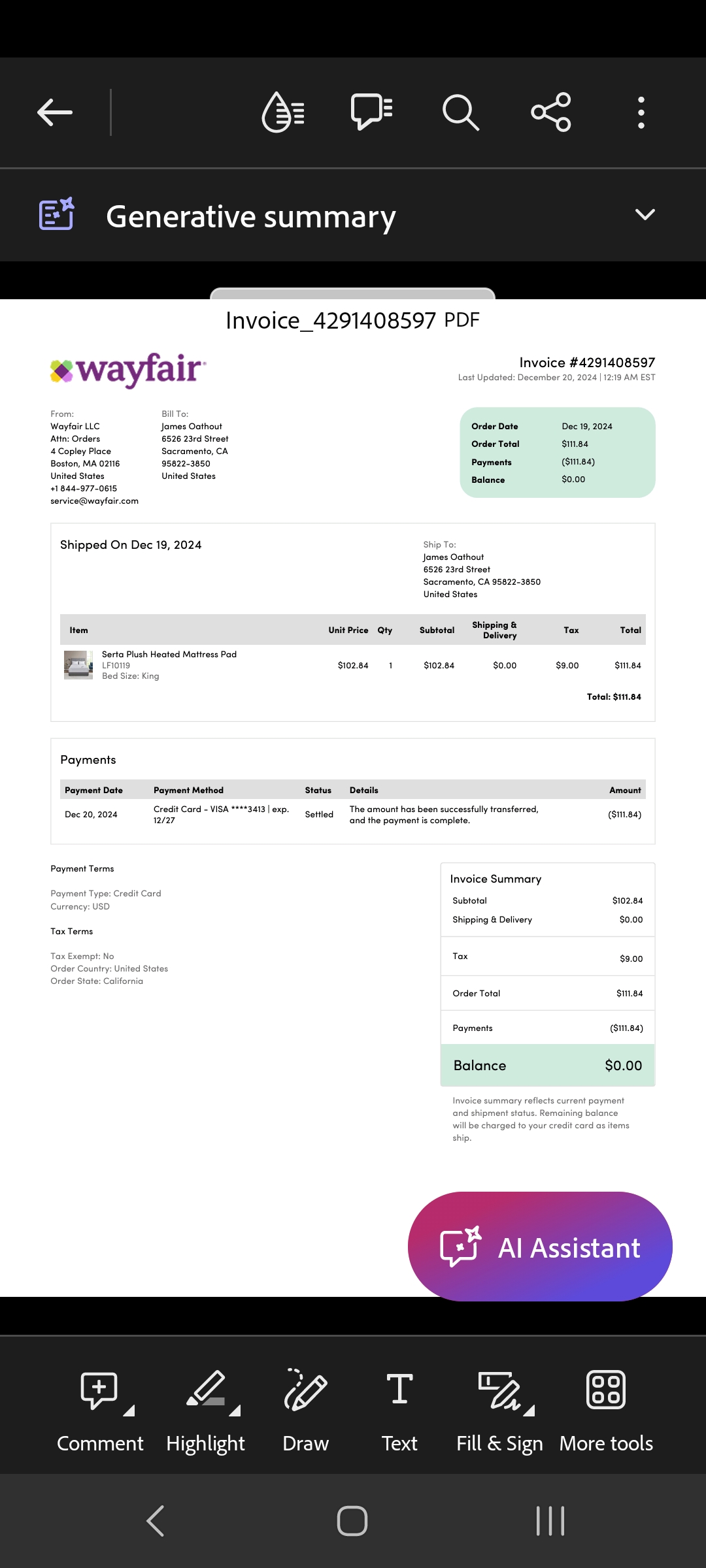The image size is (706, 1568).
Task: Open More tools grid
Action: pos(606,1411)
